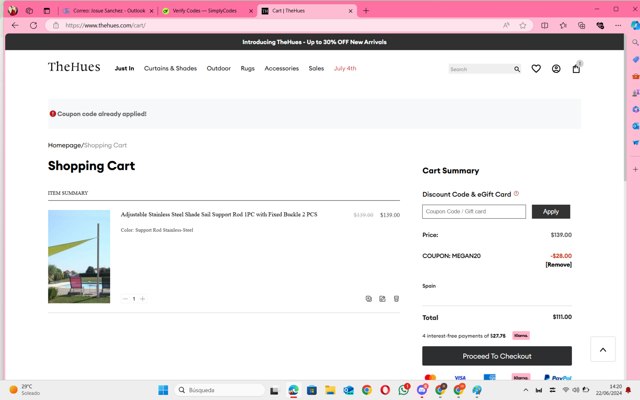Go to Homepage breadcrumb link
Screen dimensions: 640x400
[x=64, y=145]
